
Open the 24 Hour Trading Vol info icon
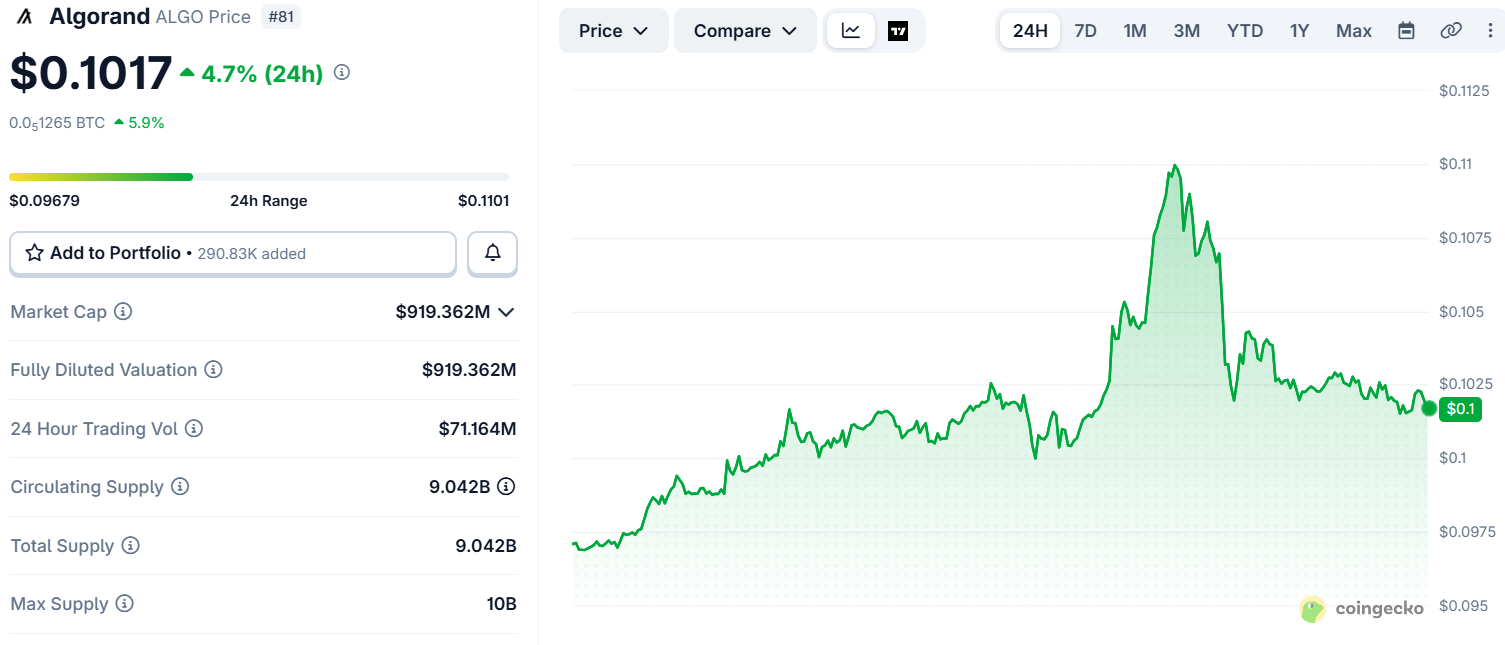click(194, 429)
